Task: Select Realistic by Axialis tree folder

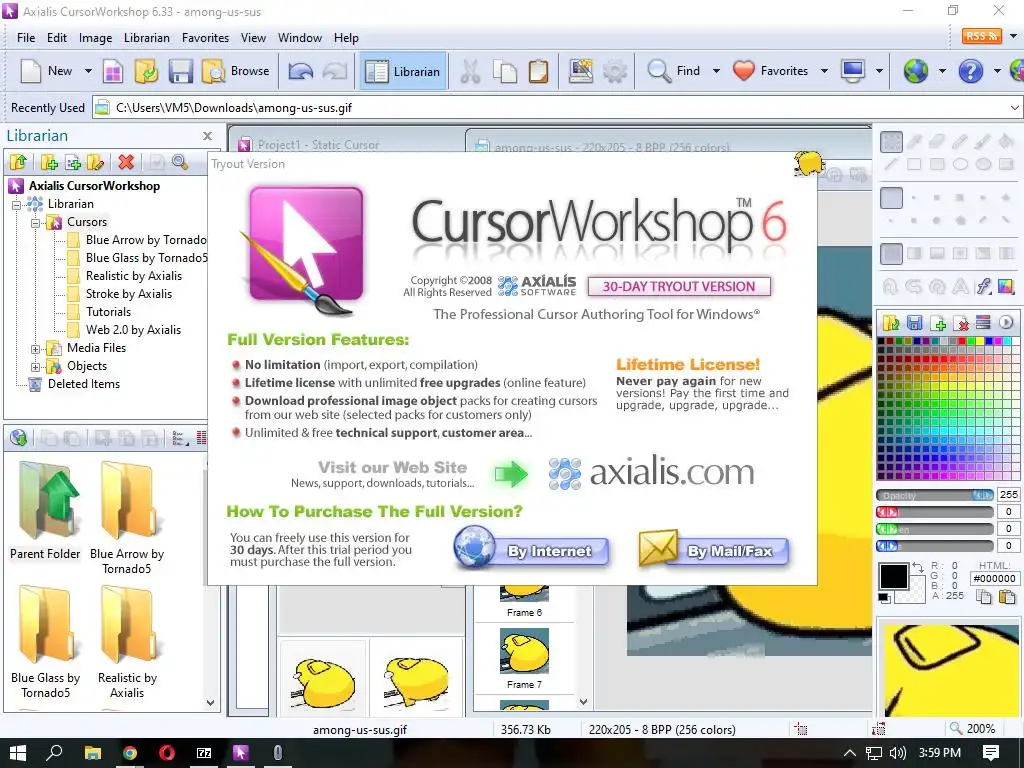Action: coord(134,276)
